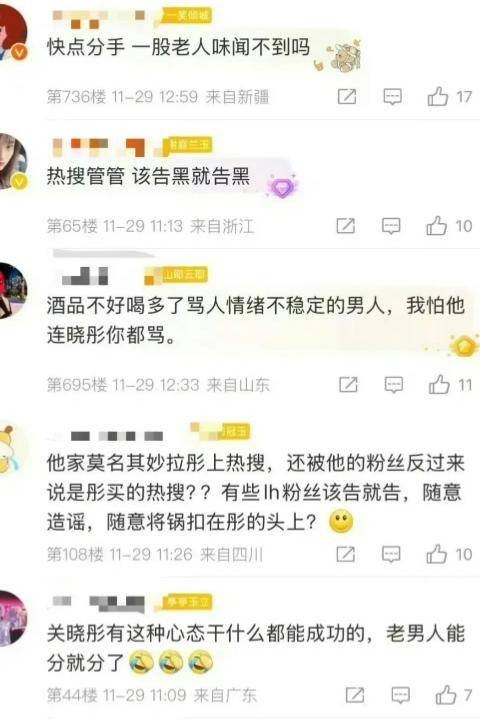The height and width of the screenshot is (720, 480).
Task: Tap the comment text 热搜管管 该告黑就告黑
Action: coord(148,177)
